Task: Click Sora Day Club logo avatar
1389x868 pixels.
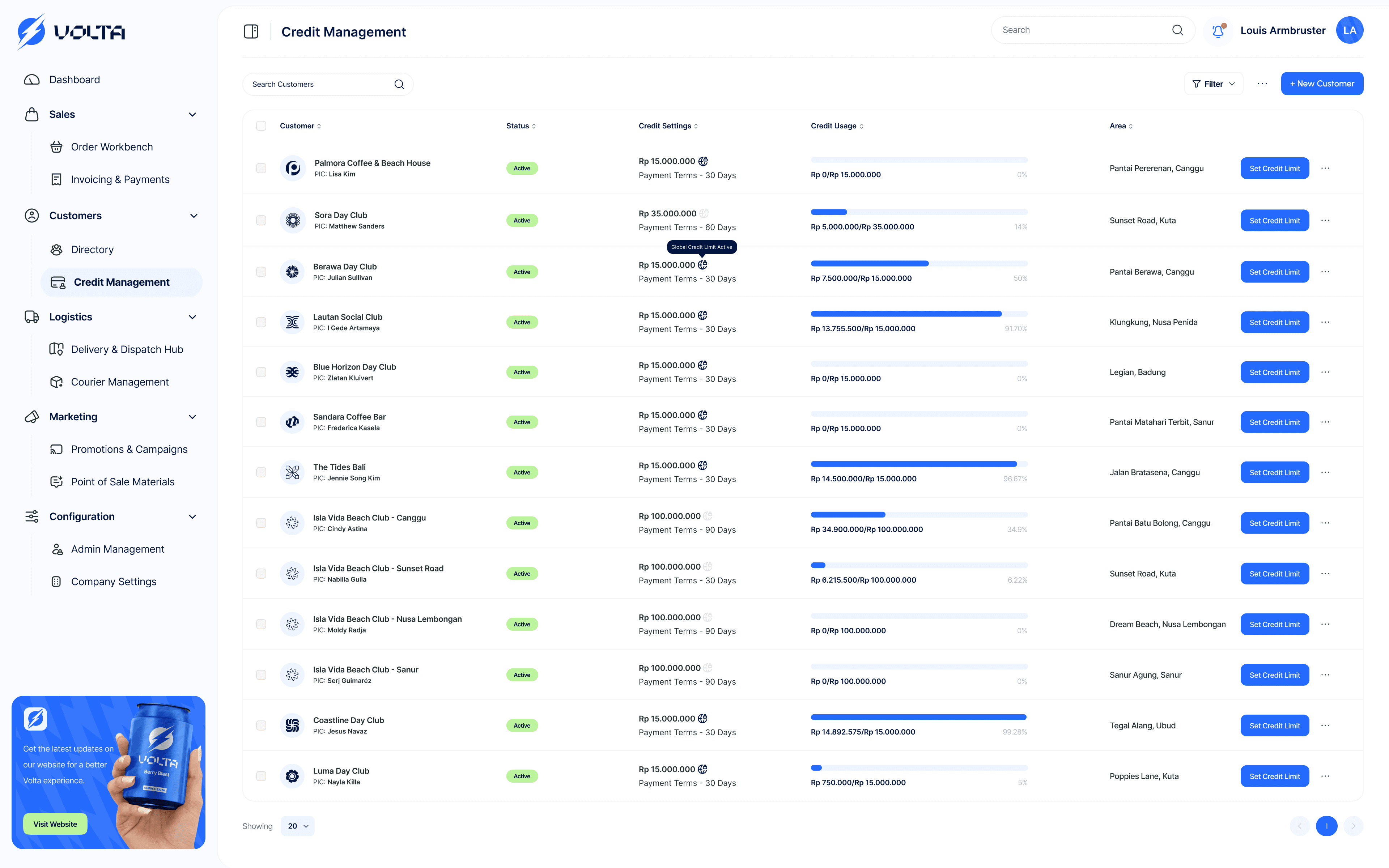Action: (x=293, y=221)
